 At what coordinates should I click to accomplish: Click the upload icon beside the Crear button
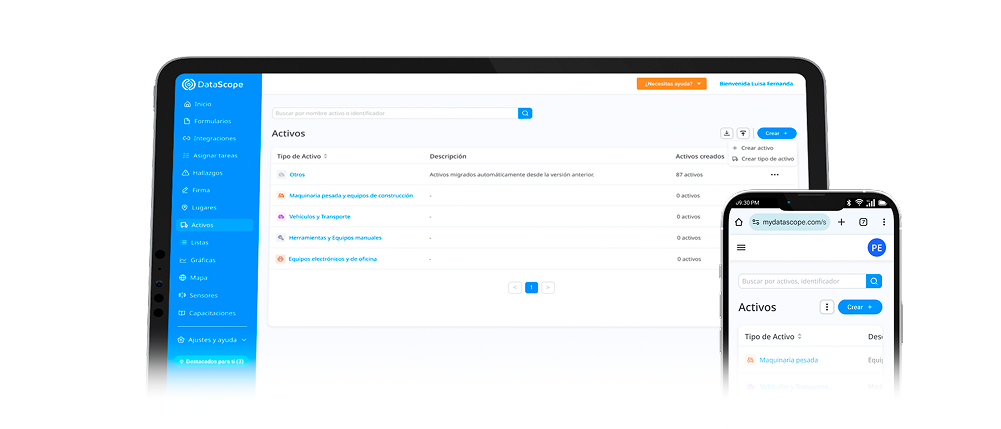coord(743,133)
